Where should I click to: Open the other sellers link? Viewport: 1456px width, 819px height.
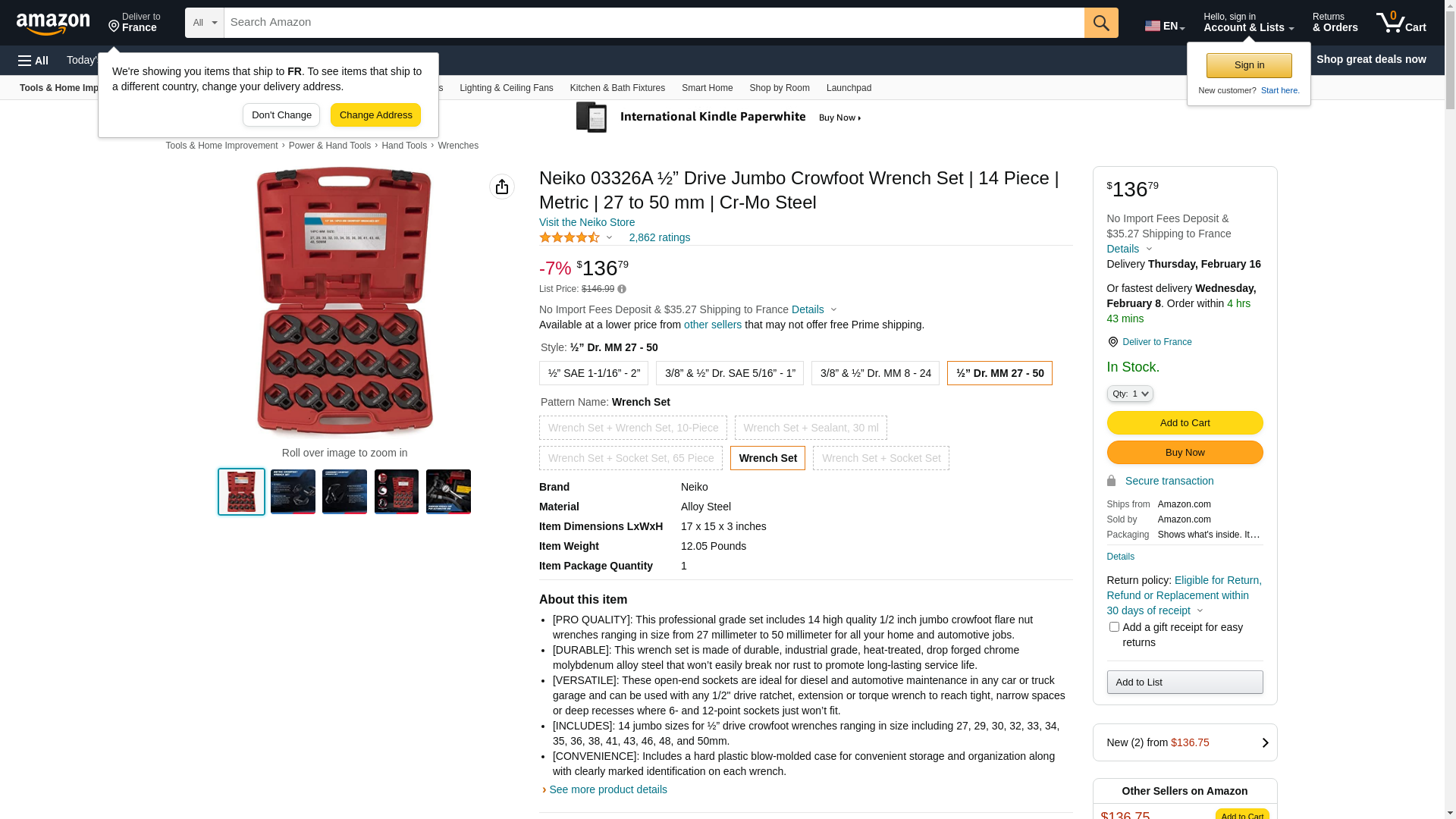(713, 325)
